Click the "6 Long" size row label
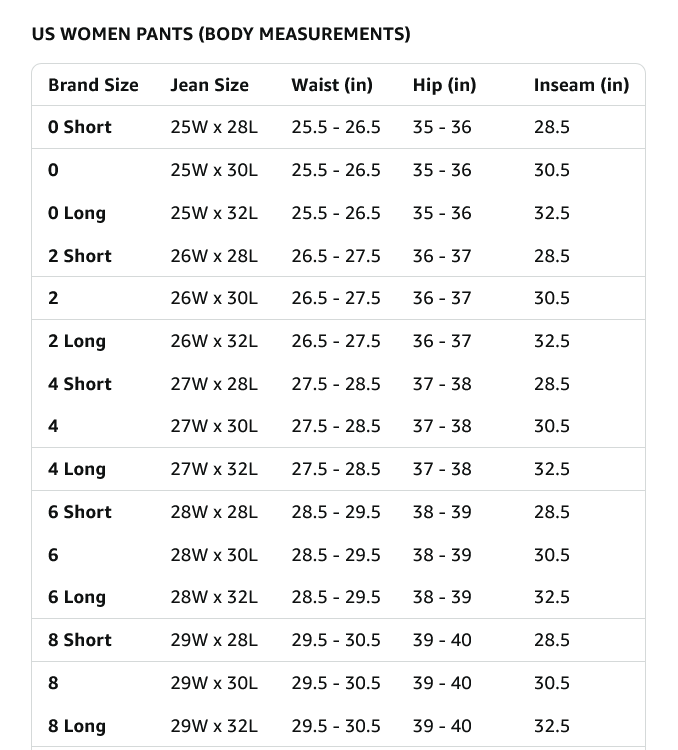The height and width of the screenshot is (750, 678). coord(77,597)
